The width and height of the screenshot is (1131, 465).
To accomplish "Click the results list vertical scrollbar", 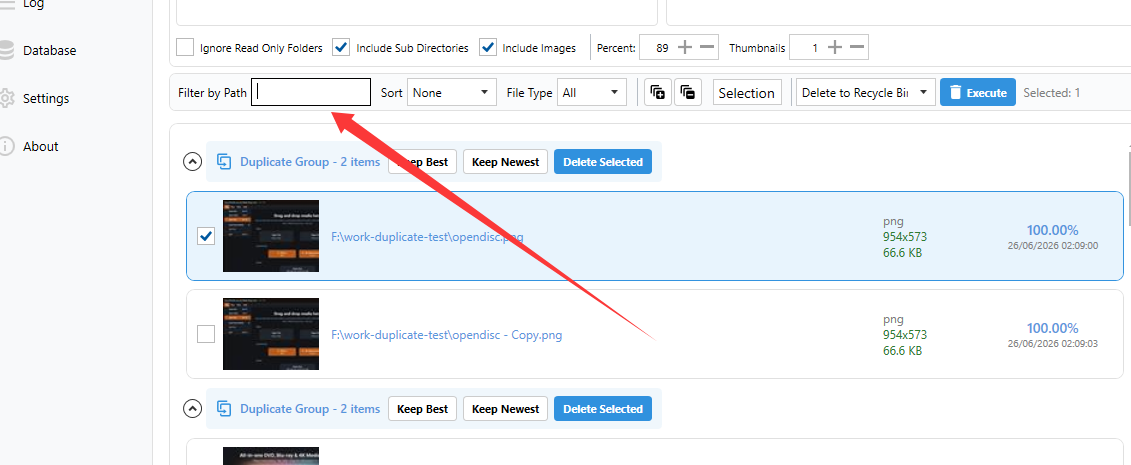I will [x=1128, y=187].
